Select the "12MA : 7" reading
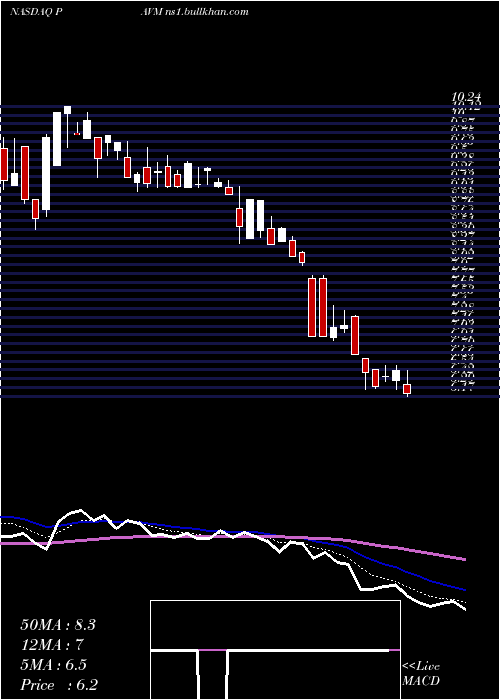 pos(53,645)
